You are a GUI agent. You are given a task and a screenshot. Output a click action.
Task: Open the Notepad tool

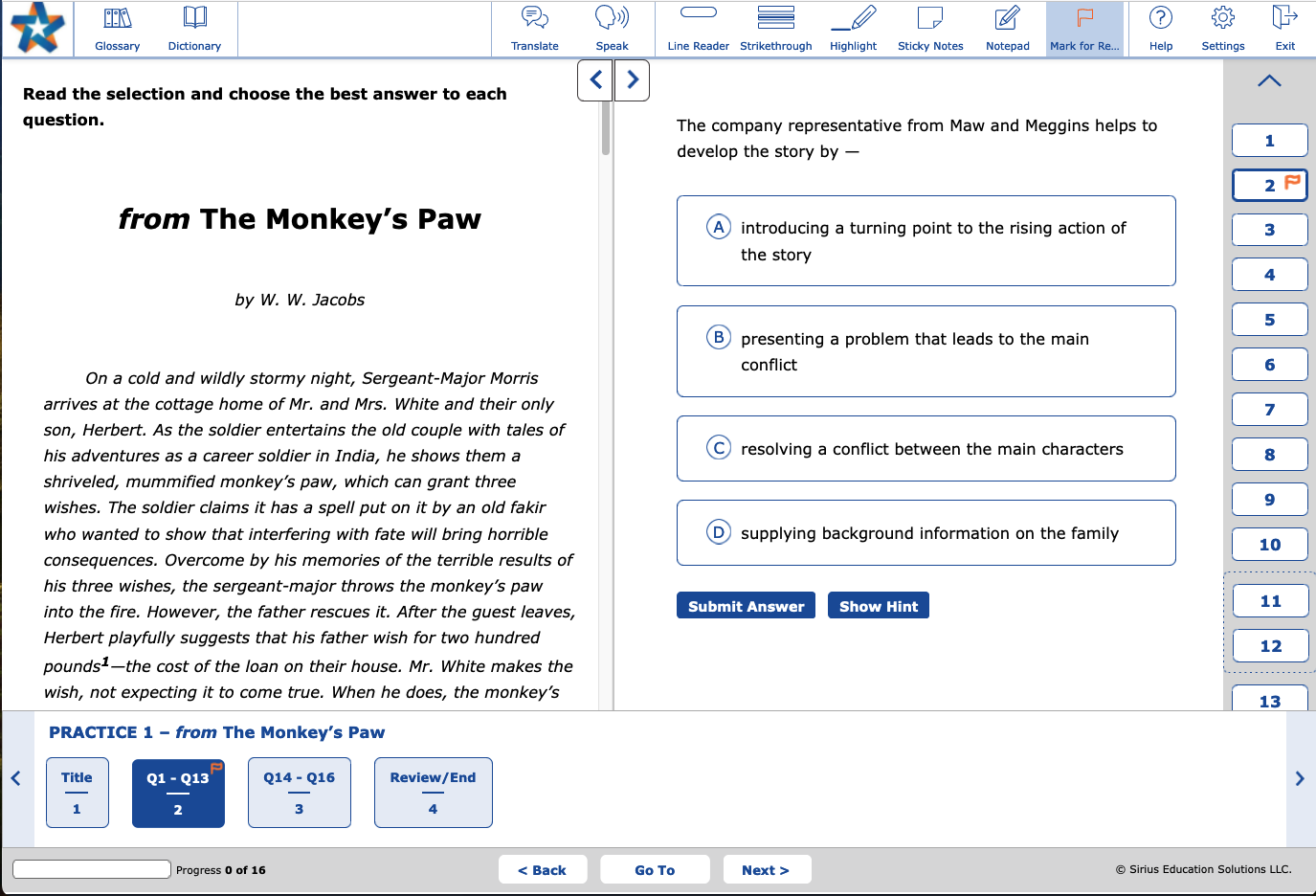click(1008, 29)
